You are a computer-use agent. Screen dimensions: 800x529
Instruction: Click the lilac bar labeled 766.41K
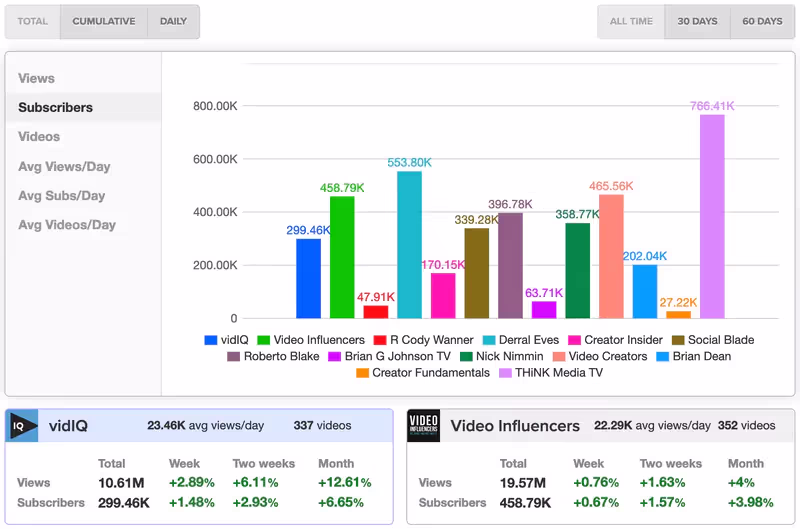(712, 217)
